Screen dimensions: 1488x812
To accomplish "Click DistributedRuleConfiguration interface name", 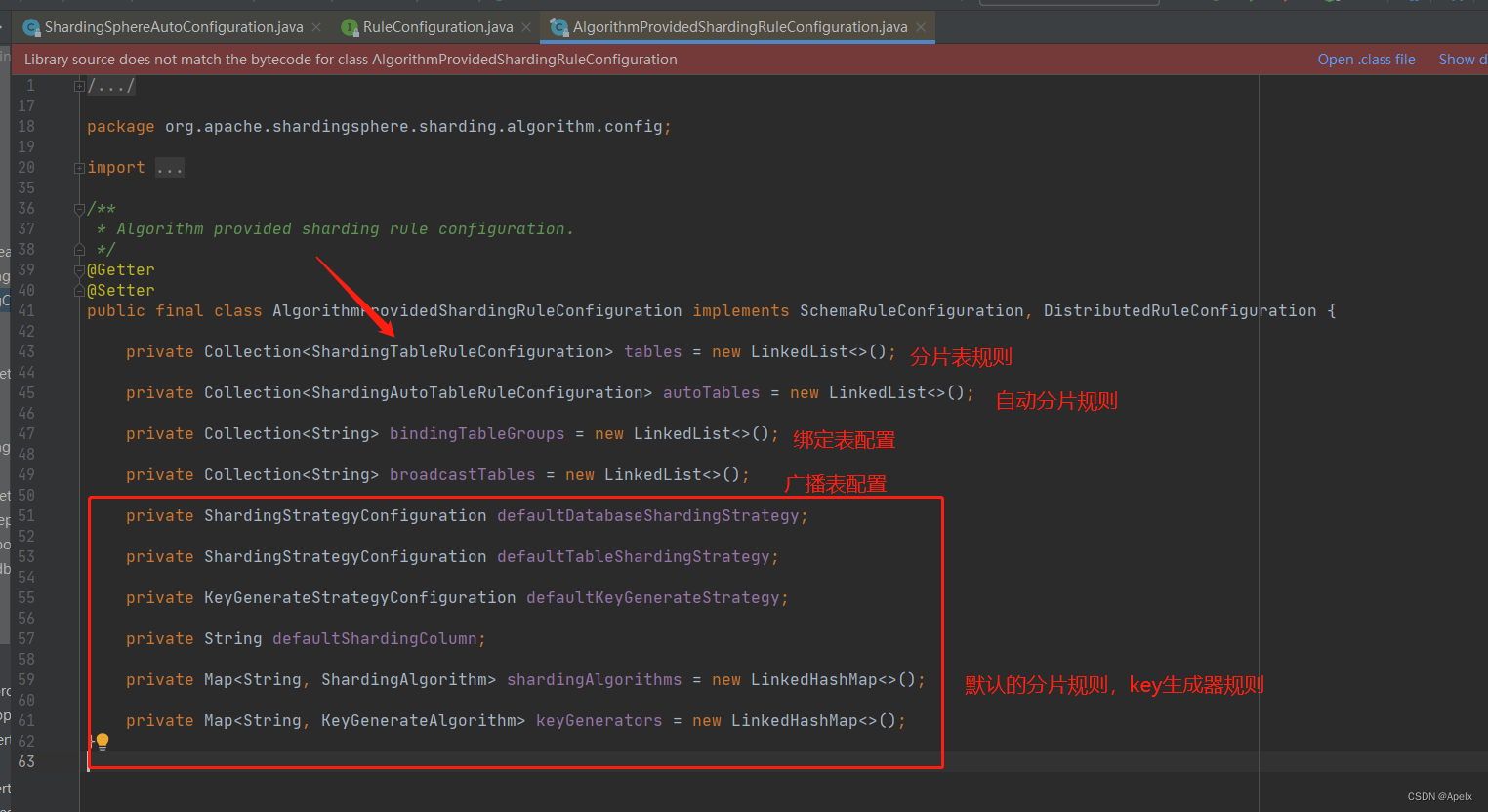I will point(1179,310).
